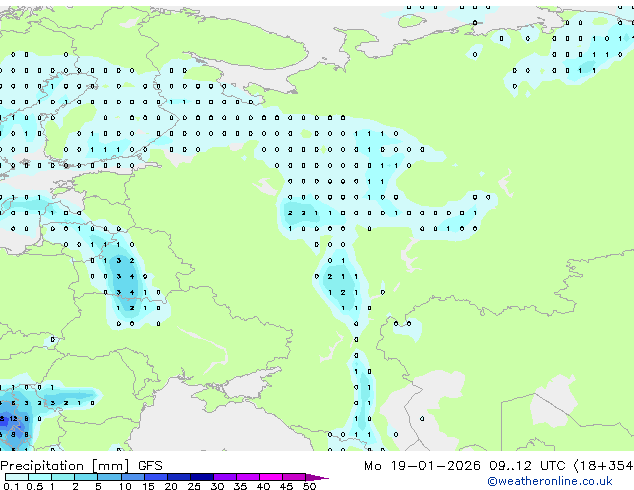Select the 45–50 mm legend swatch
634x490 pixels.
point(294,477)
